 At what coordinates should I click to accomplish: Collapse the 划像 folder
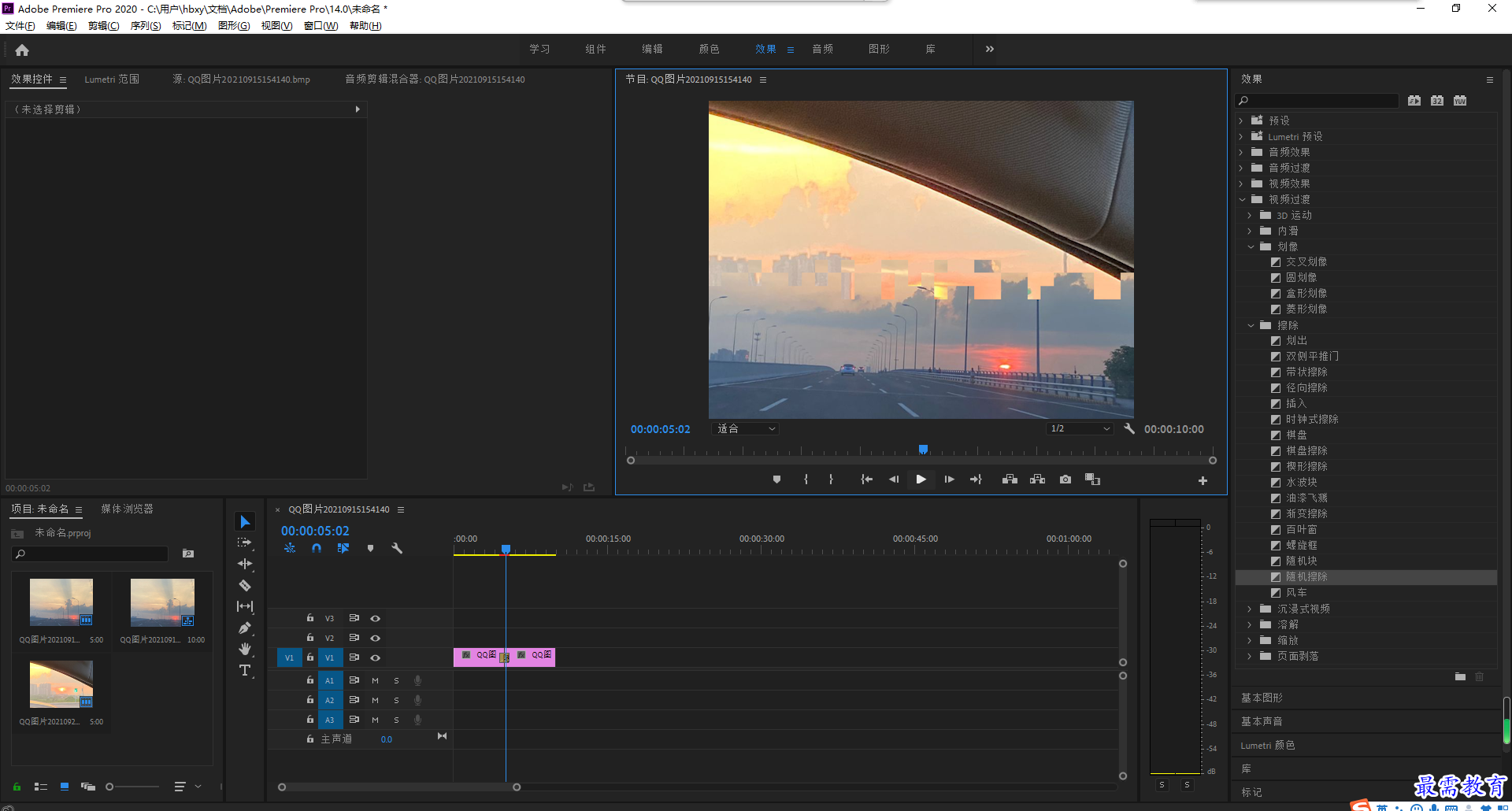click(1250, 246)
